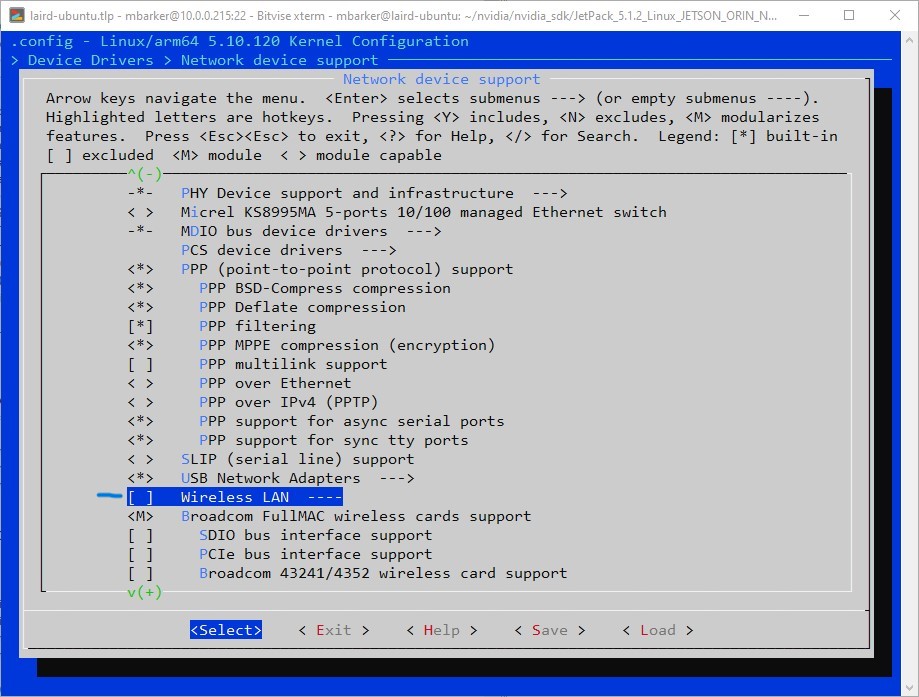Viewport: 919px width, 697px height.
Task: Select PPP over Ethernet option
Action: point(275,383)
